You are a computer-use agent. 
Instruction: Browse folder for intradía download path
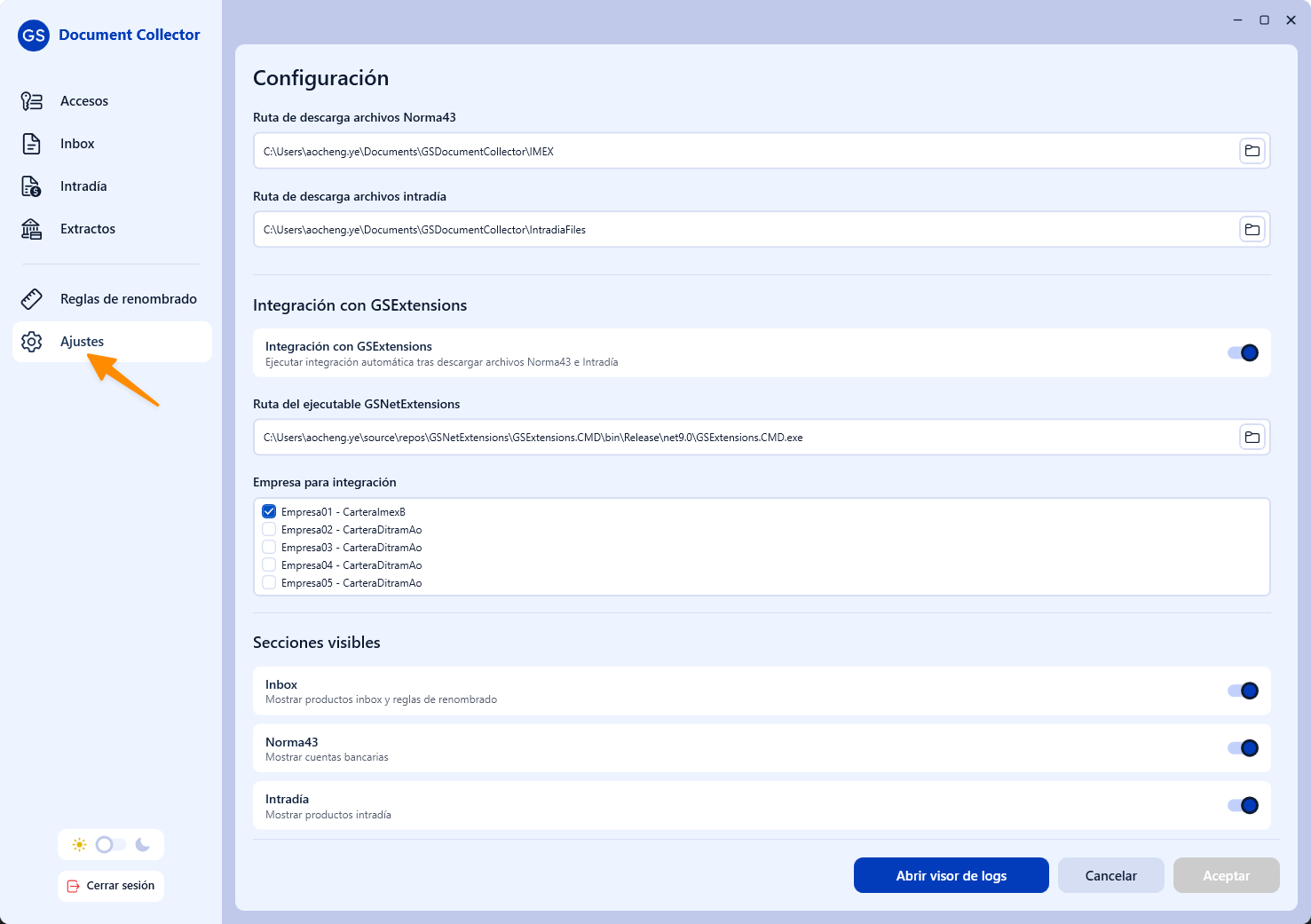[x=1252, y=230]
